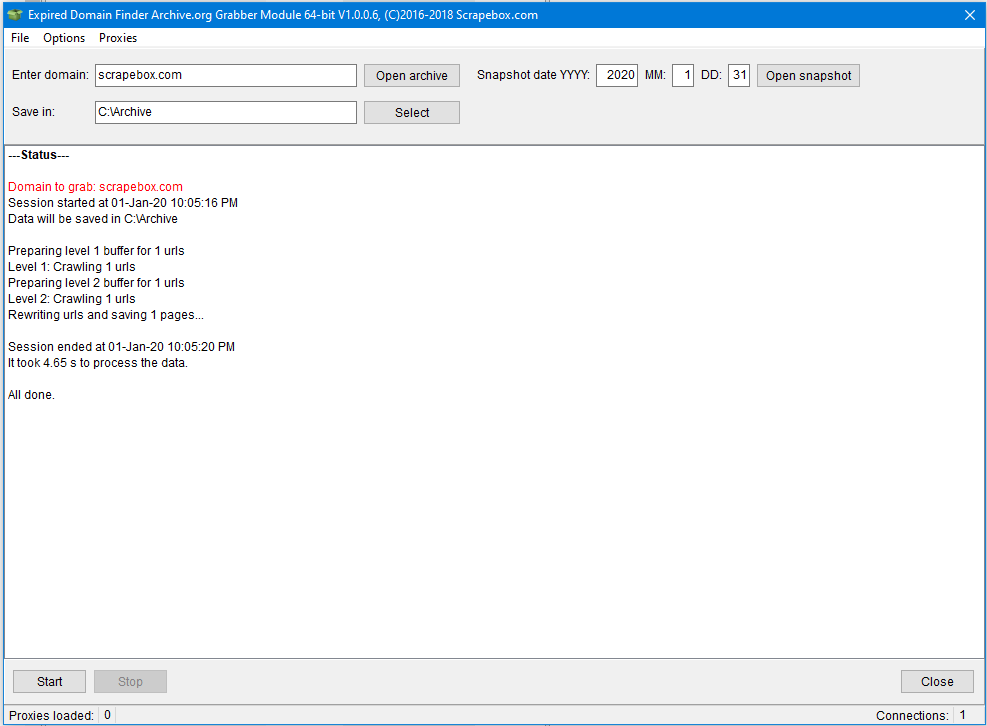Click the Proxies loaded count in status bar

tap(107, 715)
